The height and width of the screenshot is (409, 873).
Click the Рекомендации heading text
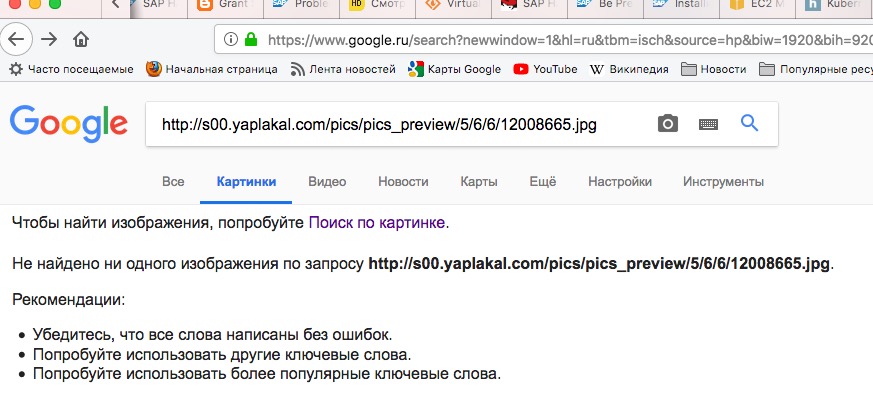pos(68,300)
